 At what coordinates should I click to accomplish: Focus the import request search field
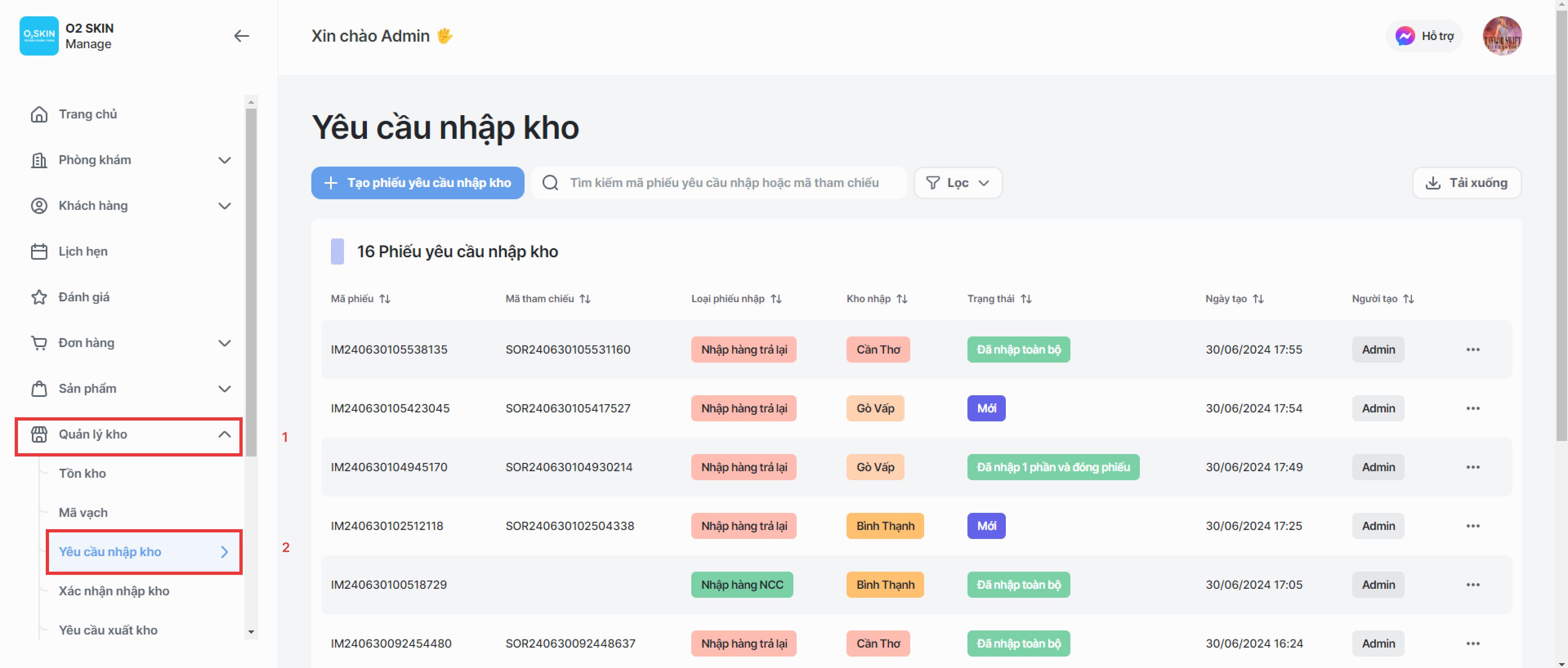point(724,183)
